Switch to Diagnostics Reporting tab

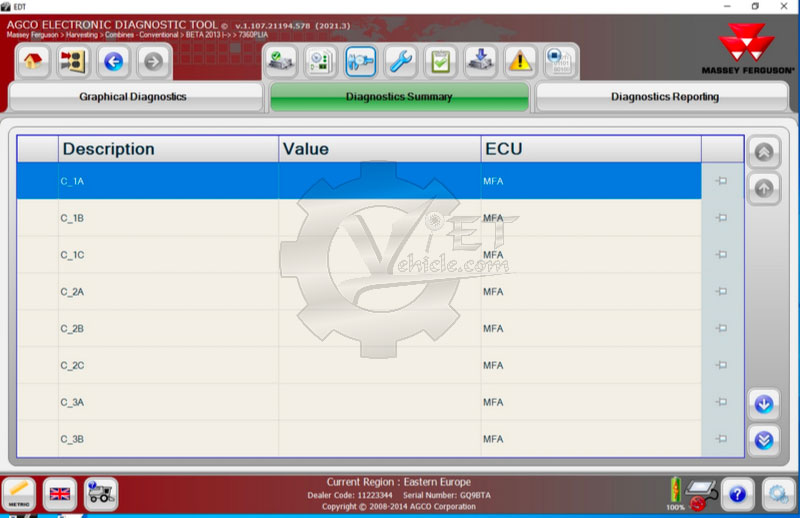664,97
